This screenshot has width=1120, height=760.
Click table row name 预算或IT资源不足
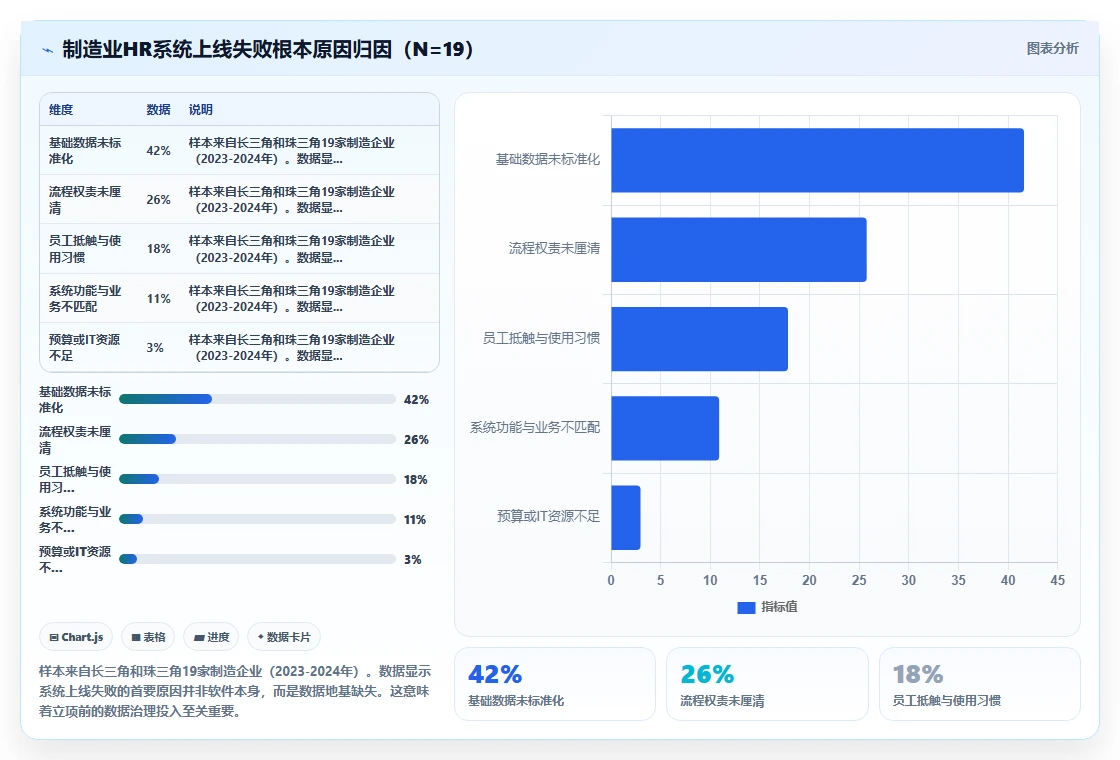point(84,348)
